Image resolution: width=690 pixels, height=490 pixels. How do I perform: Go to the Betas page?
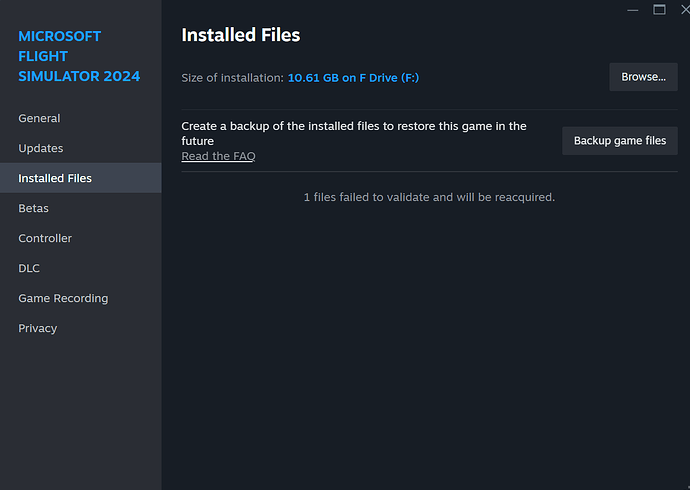coord(33,208)
